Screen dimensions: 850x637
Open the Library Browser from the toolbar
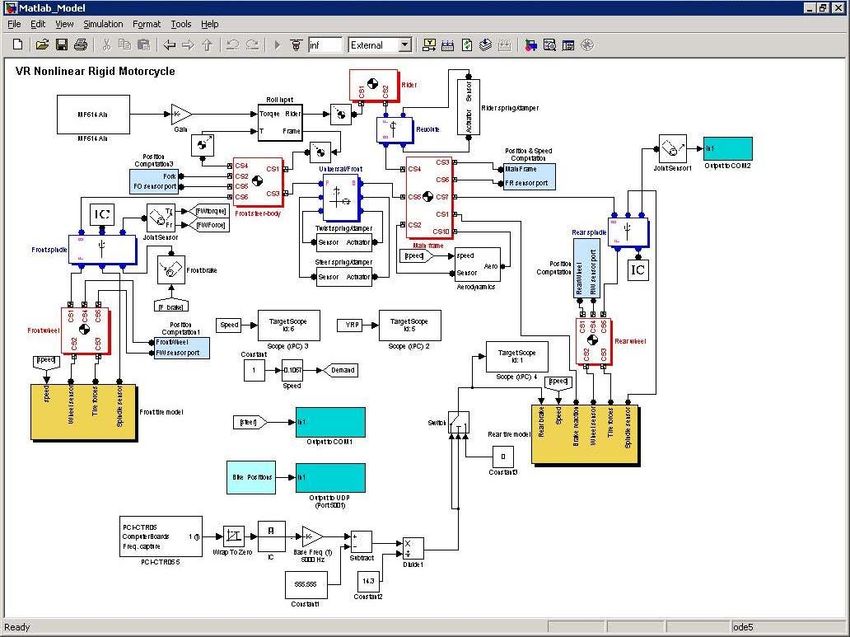[x=531, y=45]
